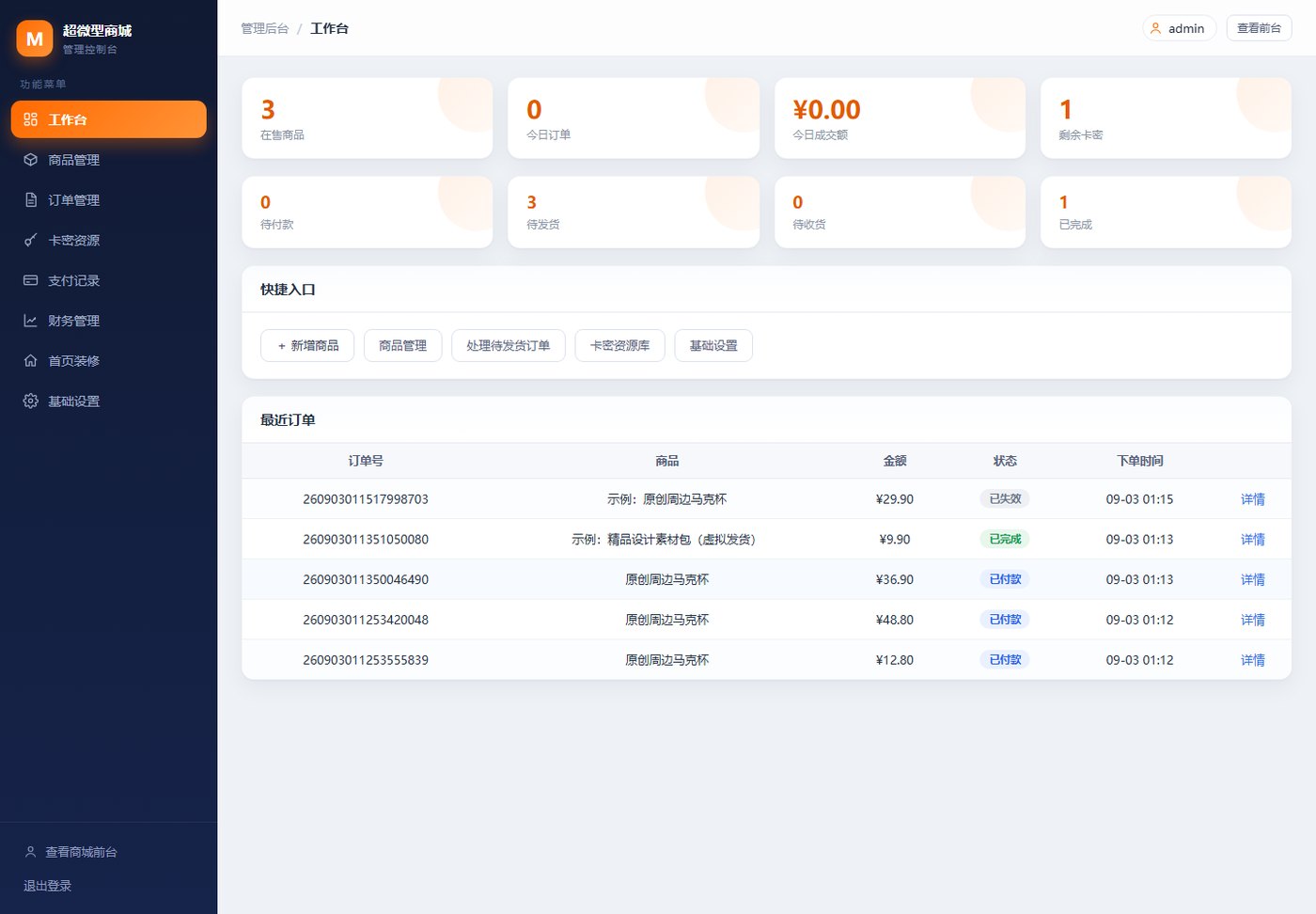This screenshot has width=1316, height=914.
Task: Click the 剩余卡密 stat card
Action: pos(1167,118)
